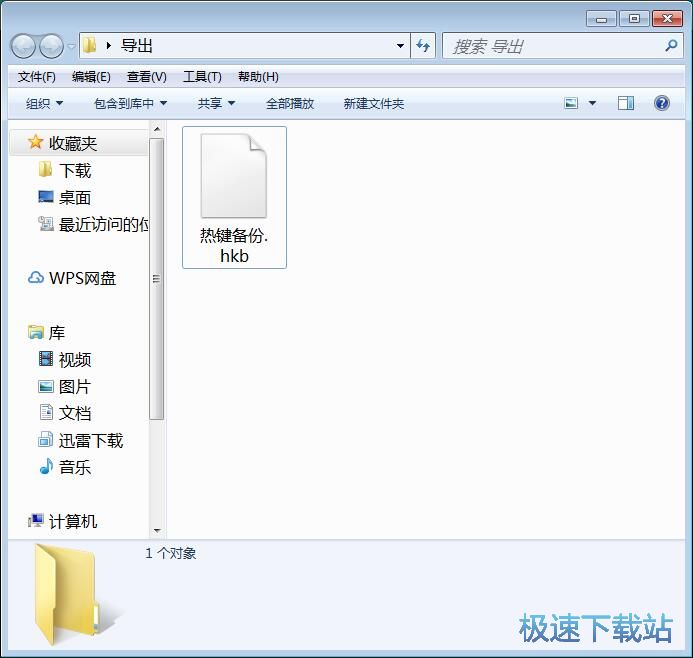Open the 文件(F) menu

tap(37, 77)
